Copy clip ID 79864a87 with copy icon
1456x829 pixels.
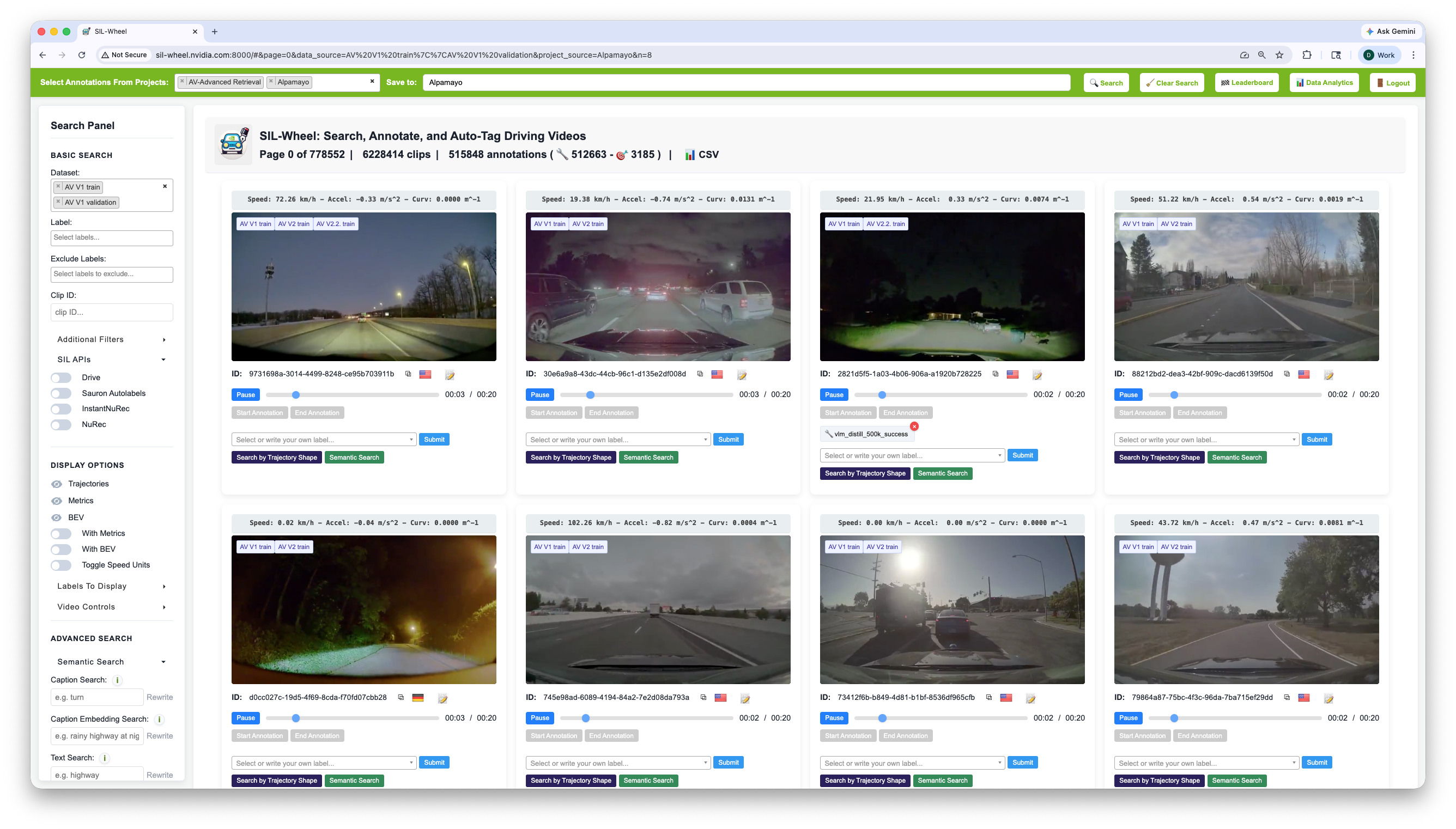[x=1287, y=697]
